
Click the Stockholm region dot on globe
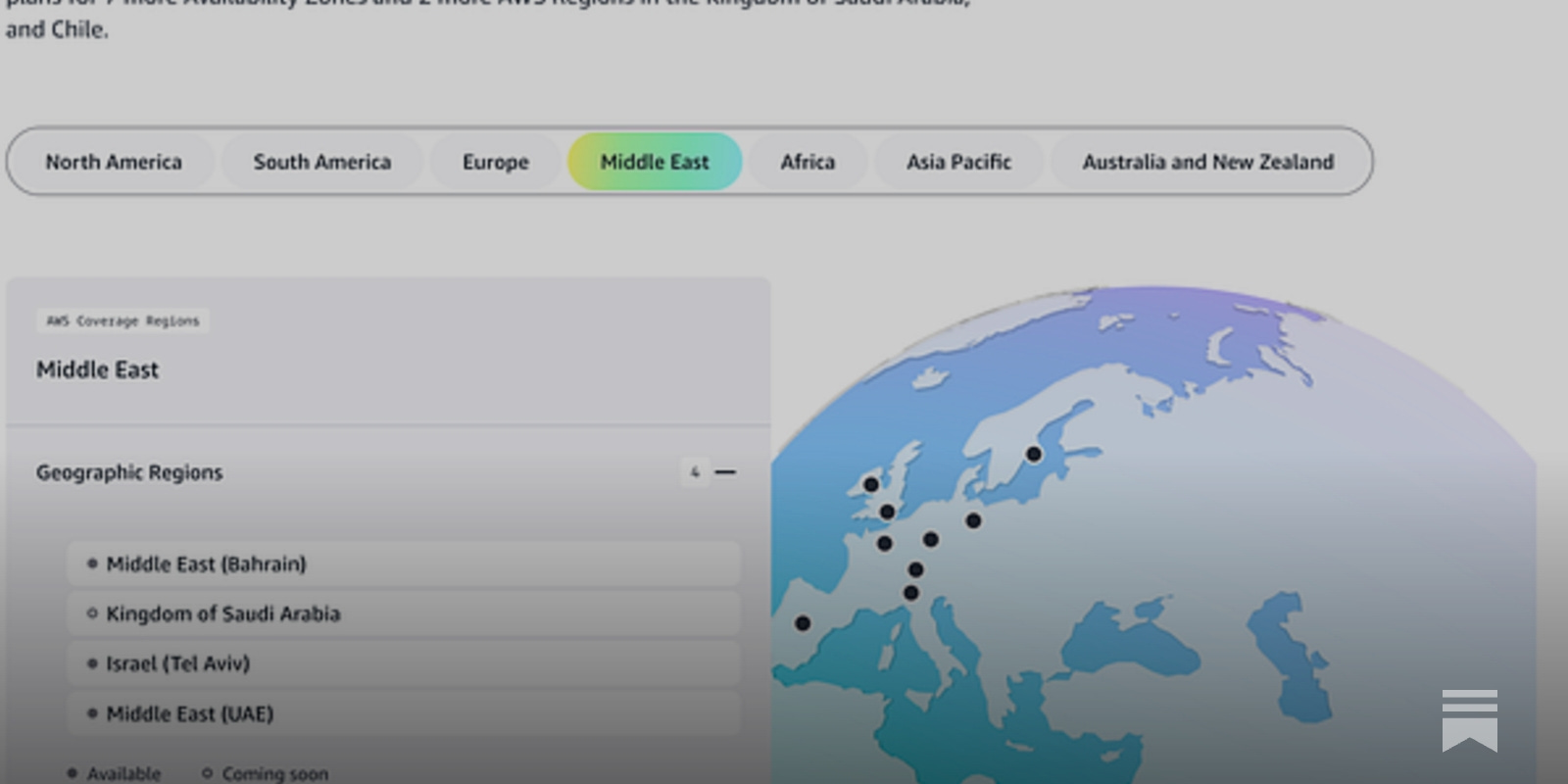[x=1034, y=454]
